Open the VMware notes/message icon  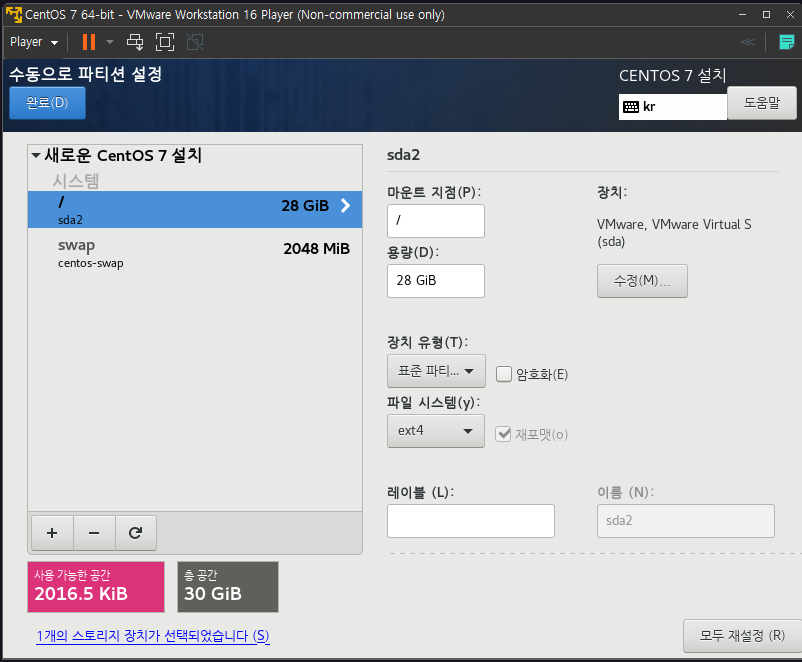coord(786,42)
